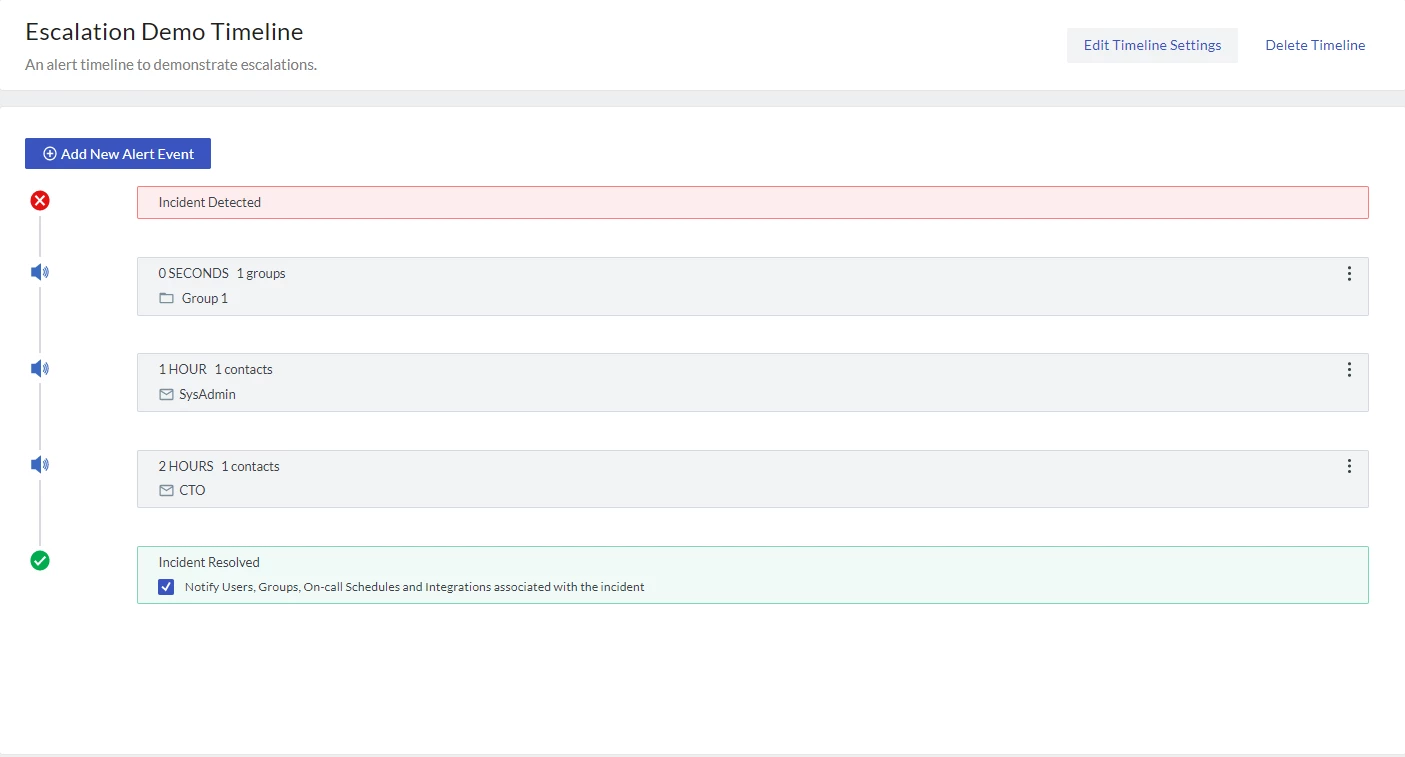Click the SysAdmin contact name
Image resolution: width=1405 pixels, height=757 pixels.
207,394
